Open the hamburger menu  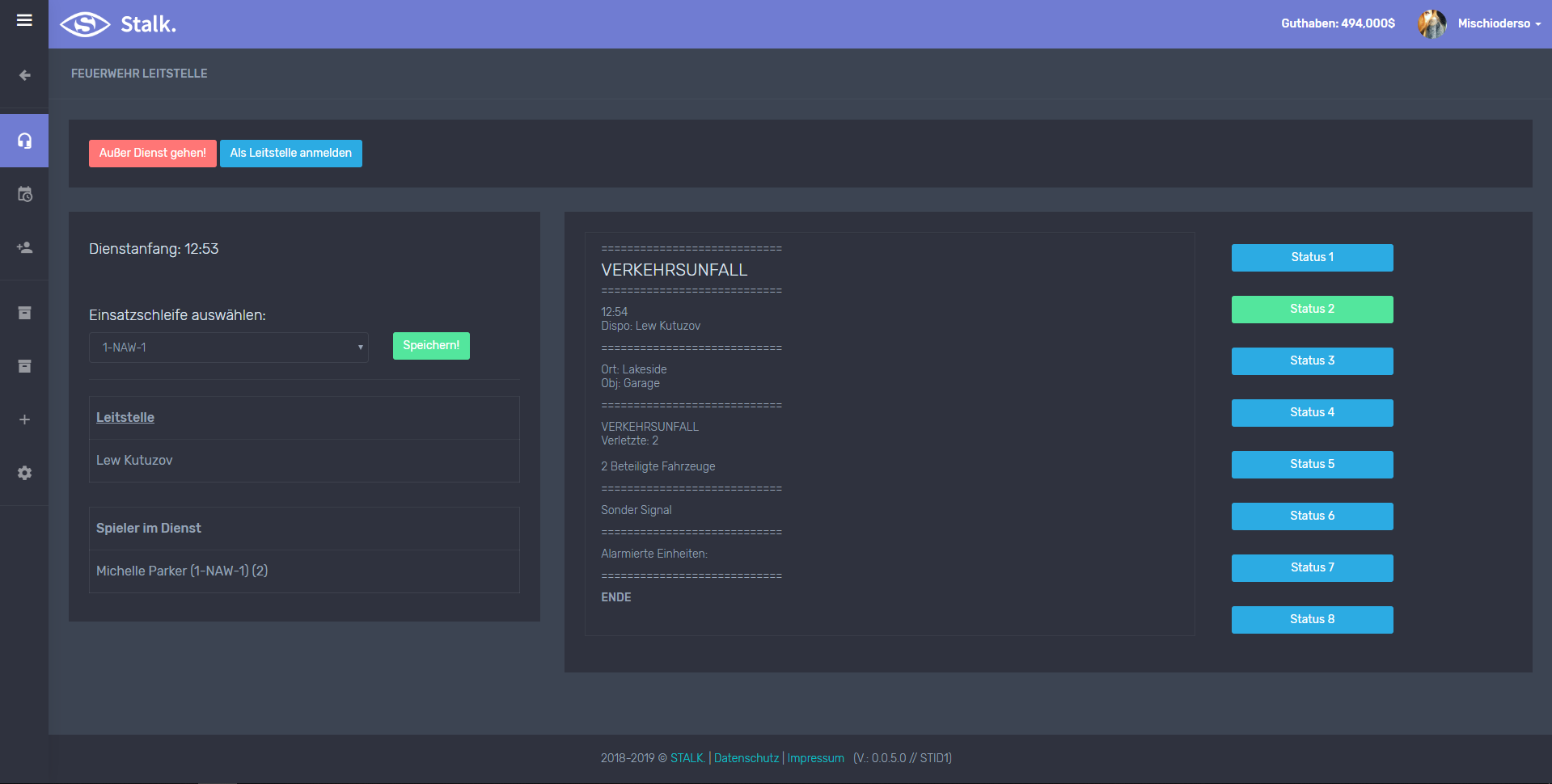click(24, 20)
